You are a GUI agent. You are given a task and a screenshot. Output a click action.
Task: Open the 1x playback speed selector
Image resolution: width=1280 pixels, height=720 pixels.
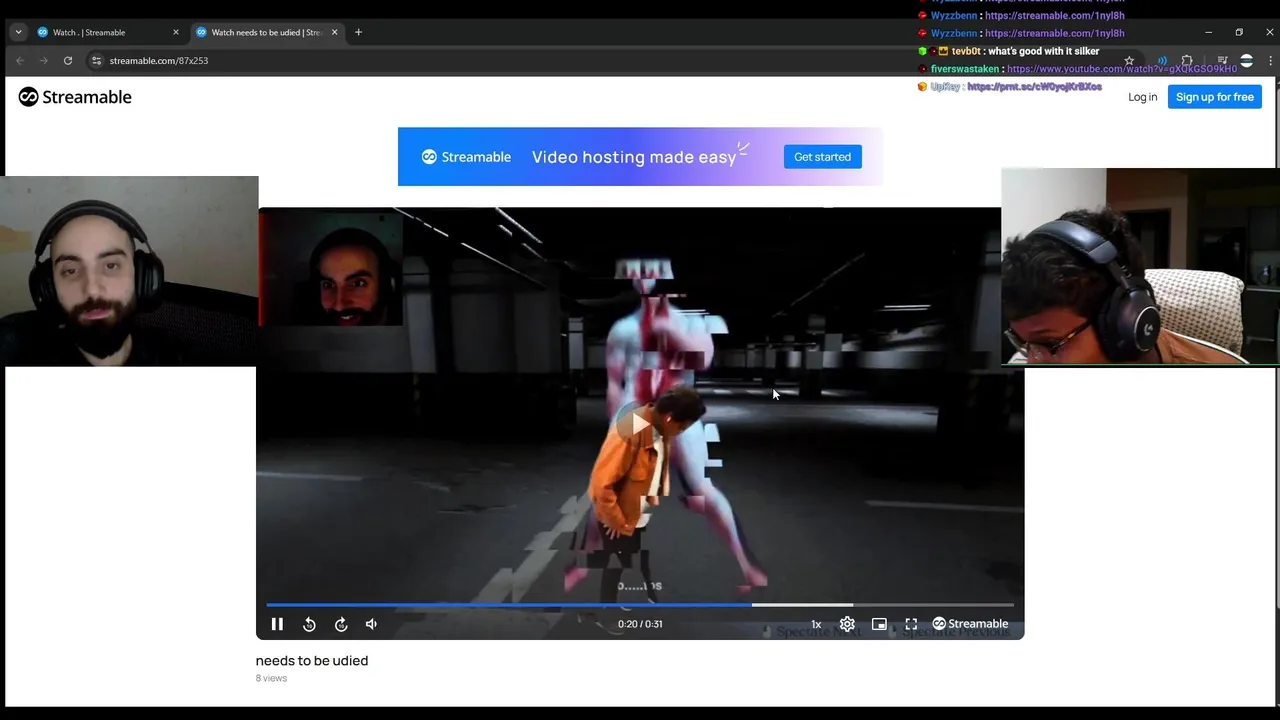pyautogui.click(x=816, y=624)
